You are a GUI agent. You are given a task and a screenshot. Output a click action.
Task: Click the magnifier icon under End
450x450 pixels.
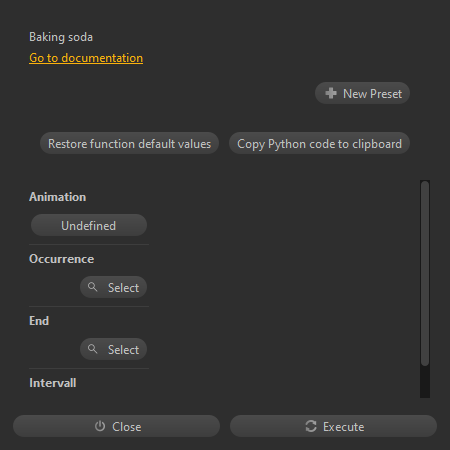(x=92, y=349)
